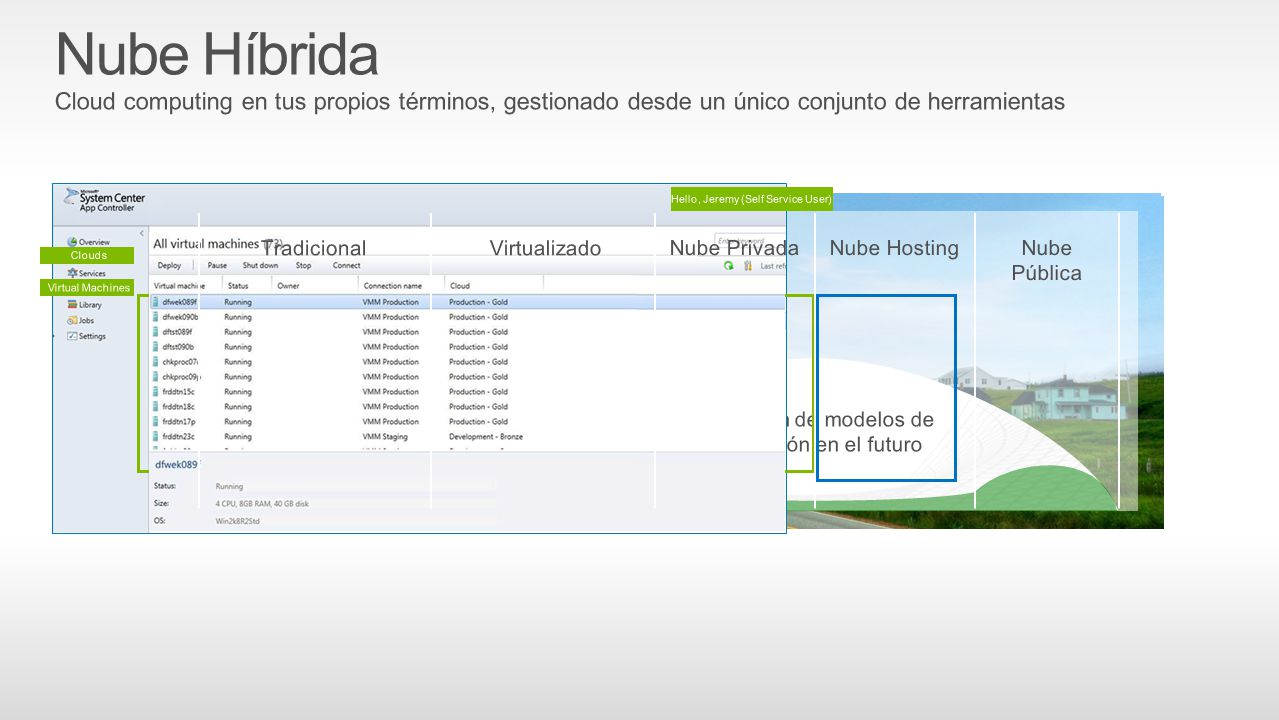Select the VM icon in the dfwek089f row
The height and width of the screenshot is (720, 1279).
tap(156, 302)
